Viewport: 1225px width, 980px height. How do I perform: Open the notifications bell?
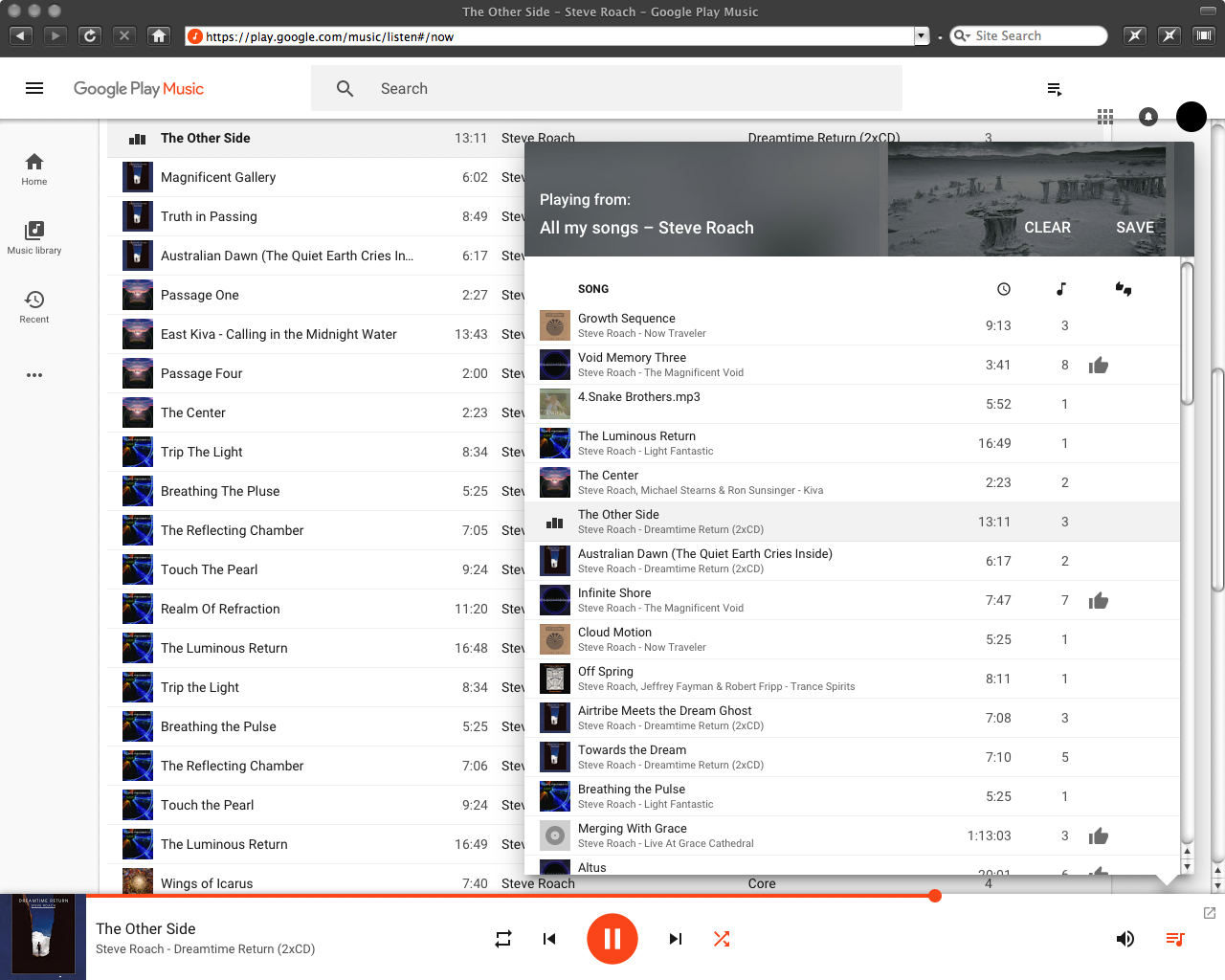[1148, 117]
